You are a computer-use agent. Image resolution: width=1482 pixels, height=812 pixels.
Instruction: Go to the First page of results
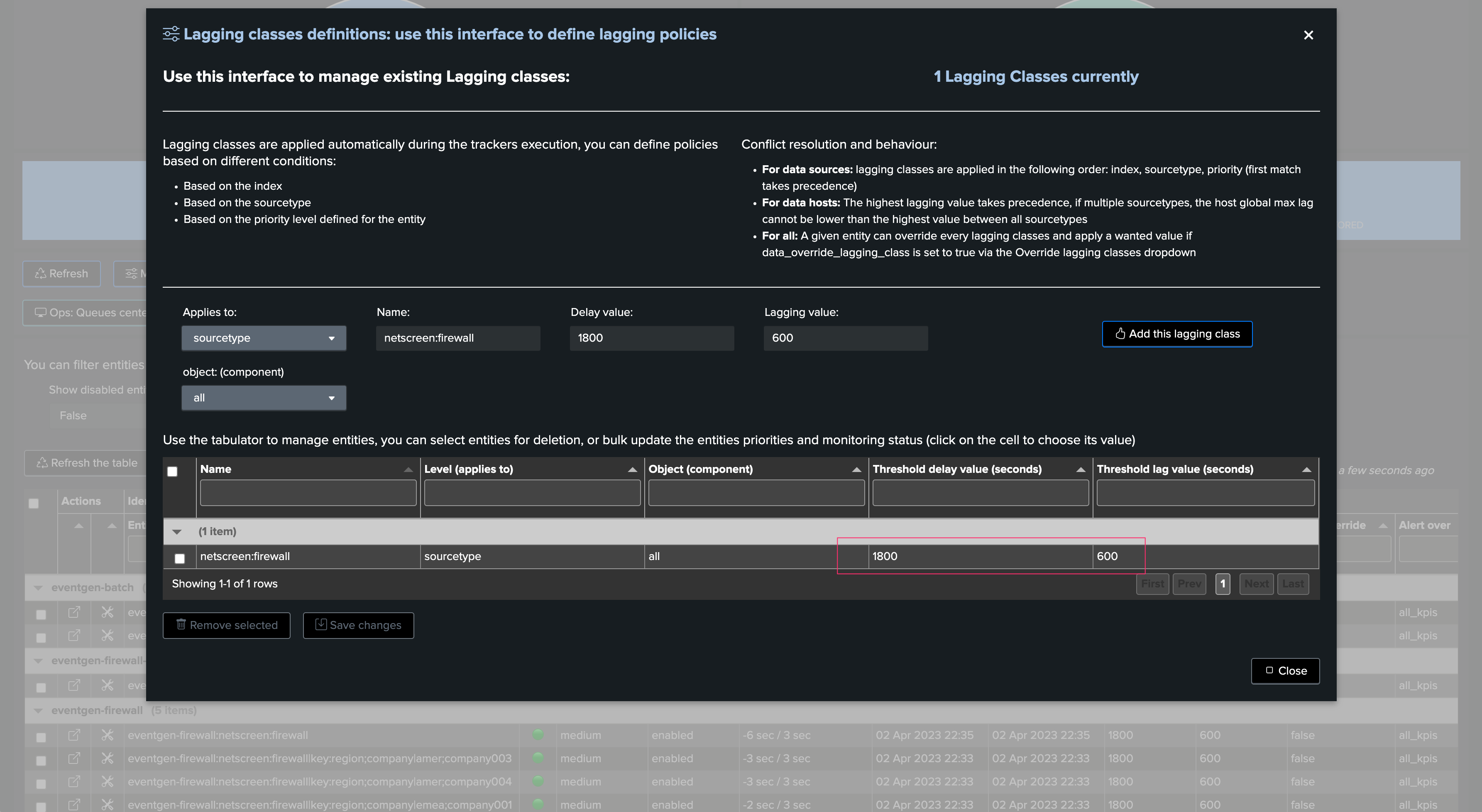pos(1152,584)
